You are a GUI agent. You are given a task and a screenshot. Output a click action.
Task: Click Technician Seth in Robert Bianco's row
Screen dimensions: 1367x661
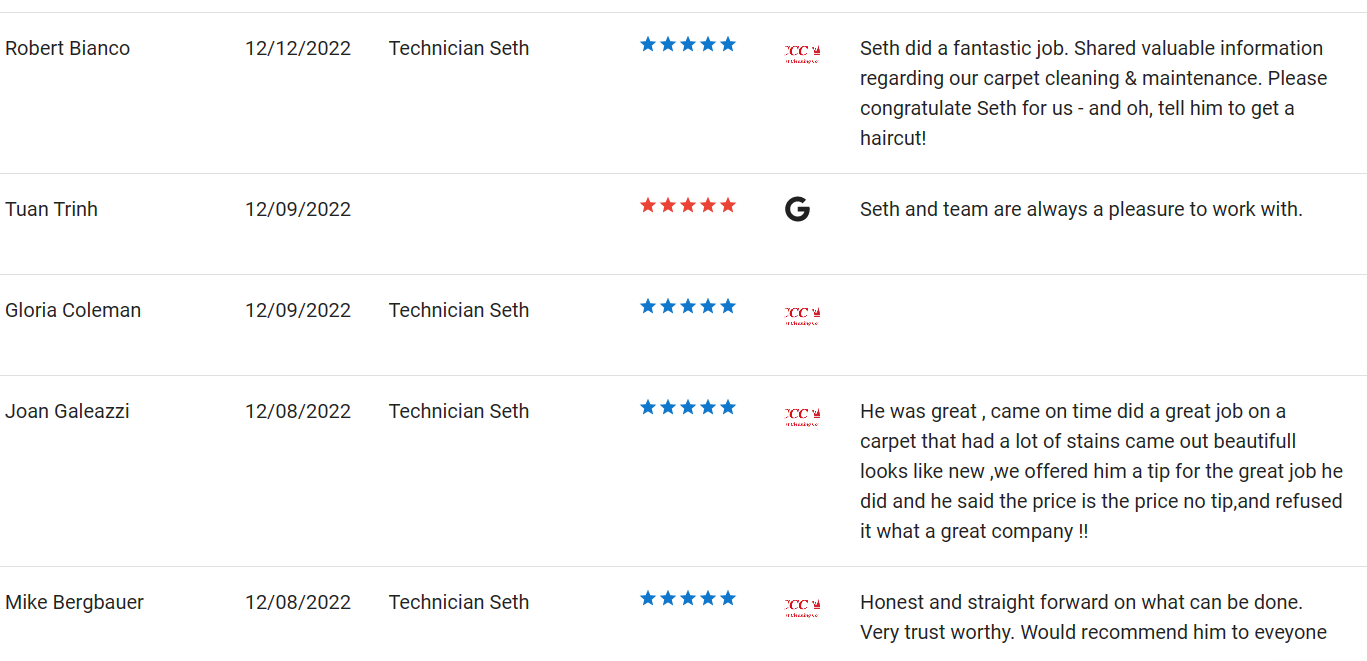(459, 48)
